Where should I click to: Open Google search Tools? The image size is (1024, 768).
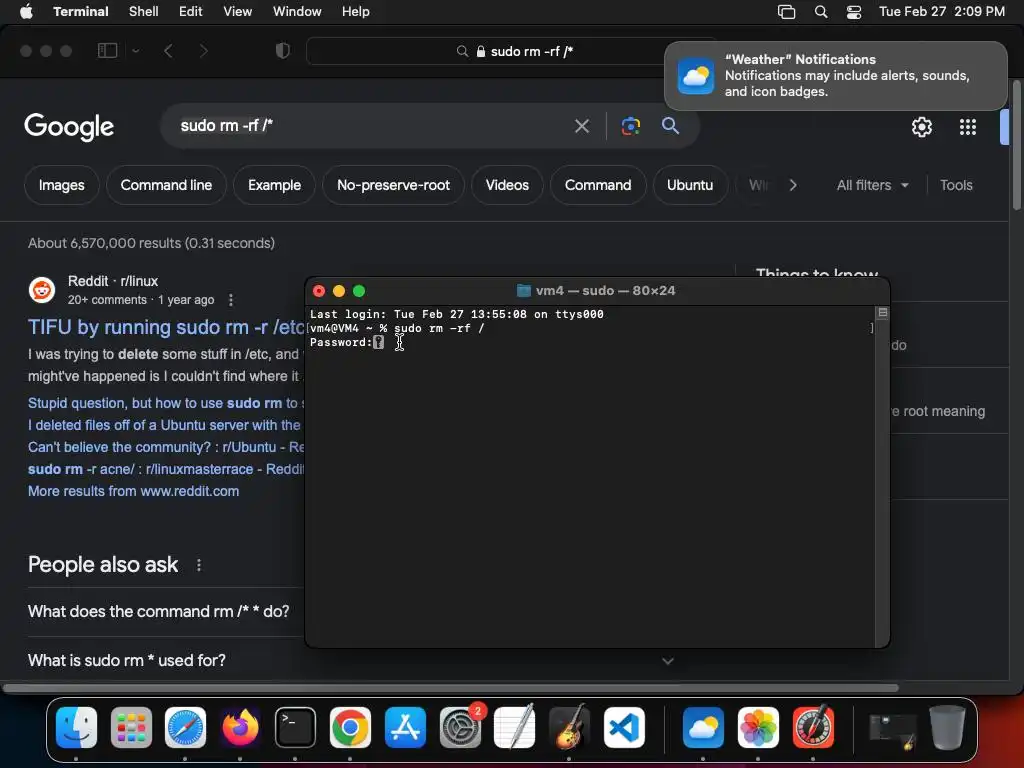coord(956,185)
